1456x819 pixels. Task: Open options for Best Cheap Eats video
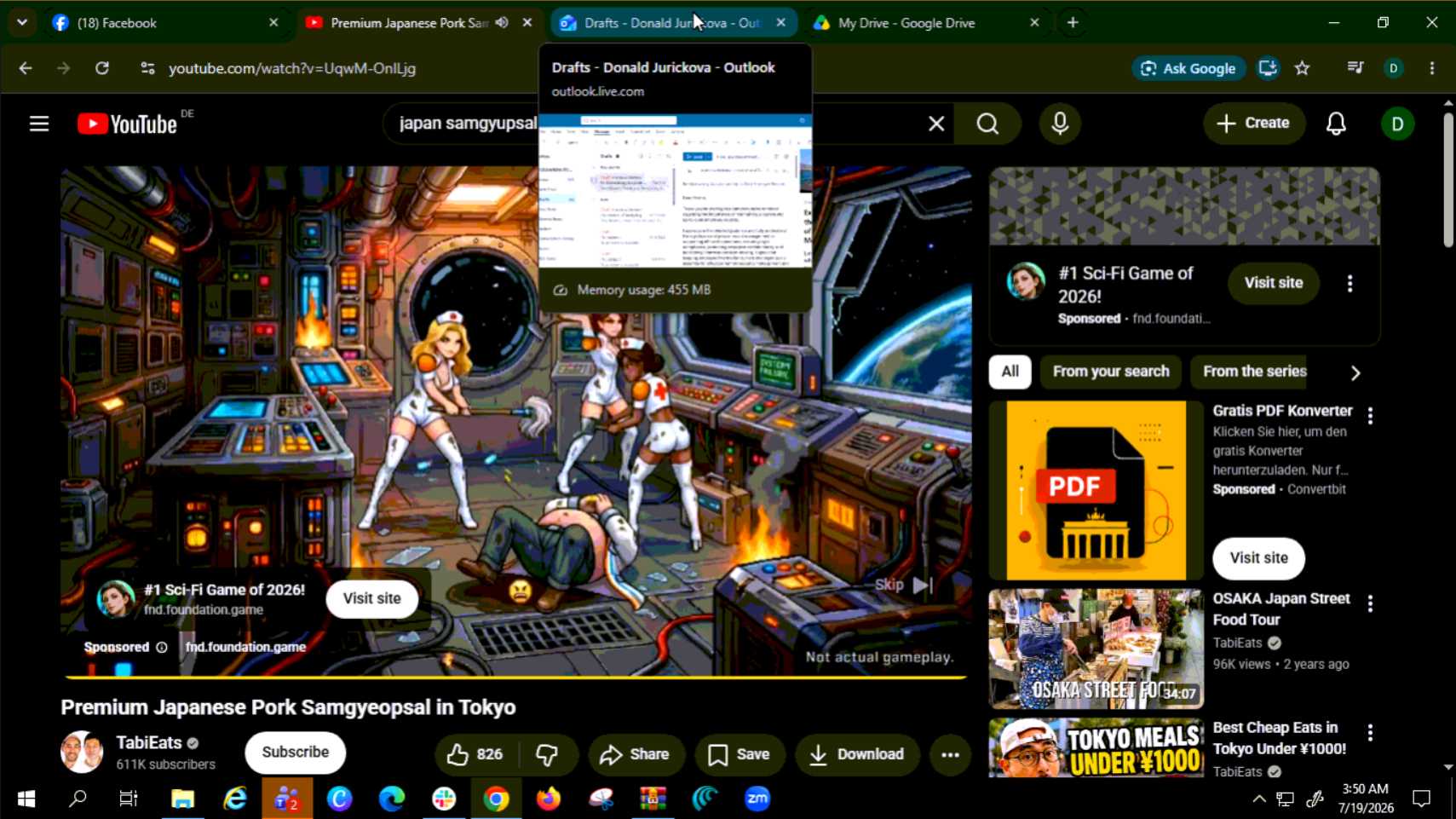click(1370, 733)
